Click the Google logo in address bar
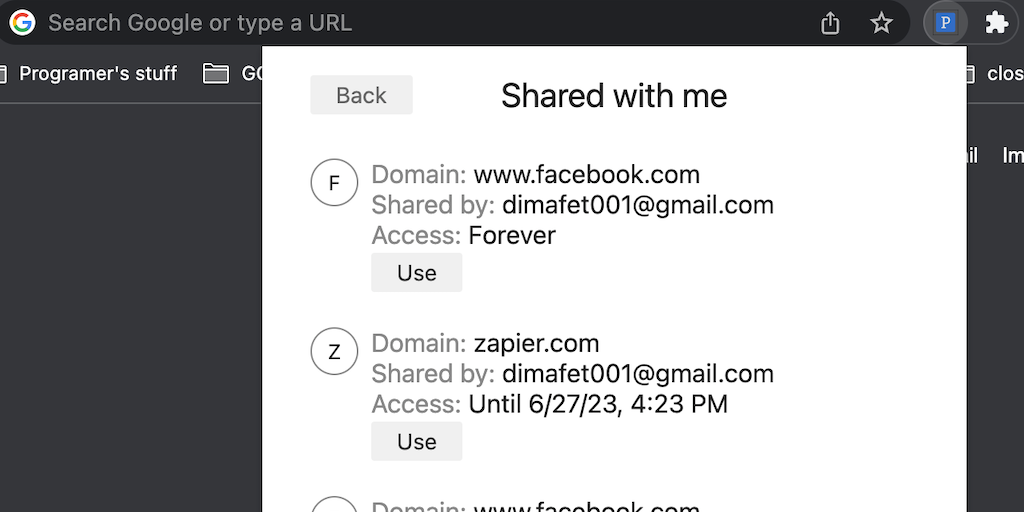The width and height of the screenshot is (1024, 512). pyautogui.click(x=22, y=22)
